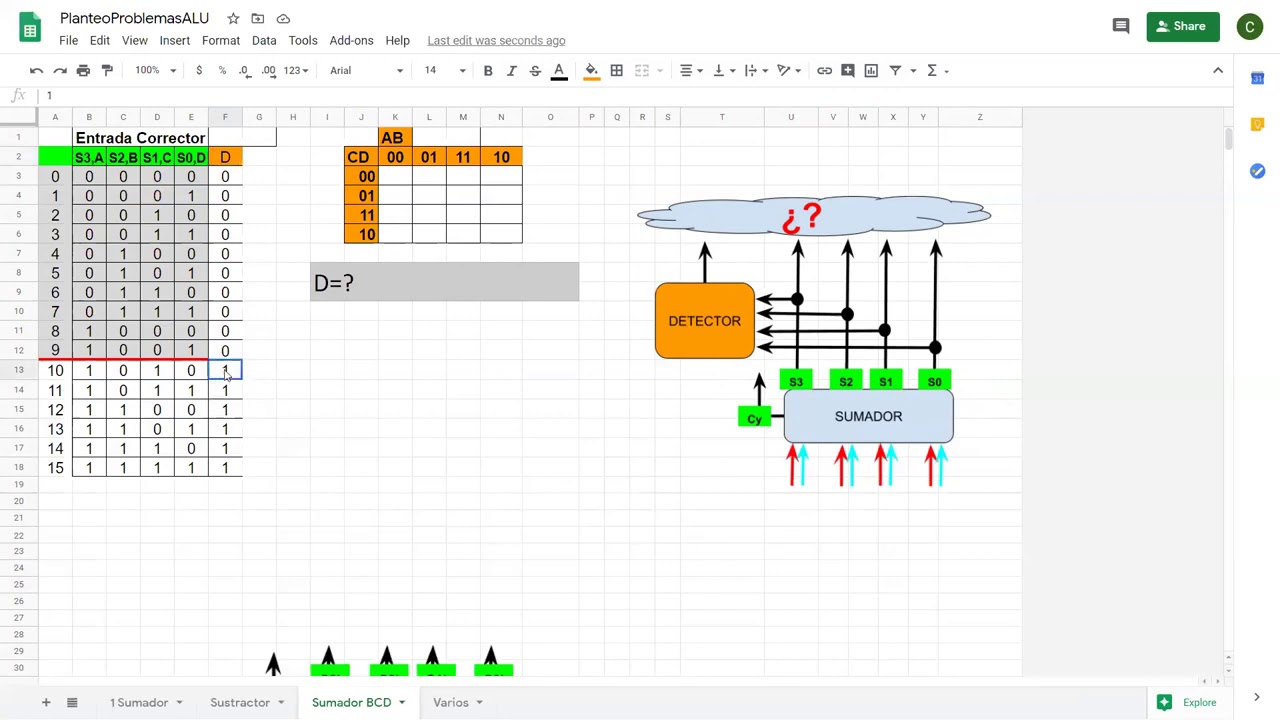Redo the last undone action
The width and height of the screenshot is (1280, 720).
[60, 70]
